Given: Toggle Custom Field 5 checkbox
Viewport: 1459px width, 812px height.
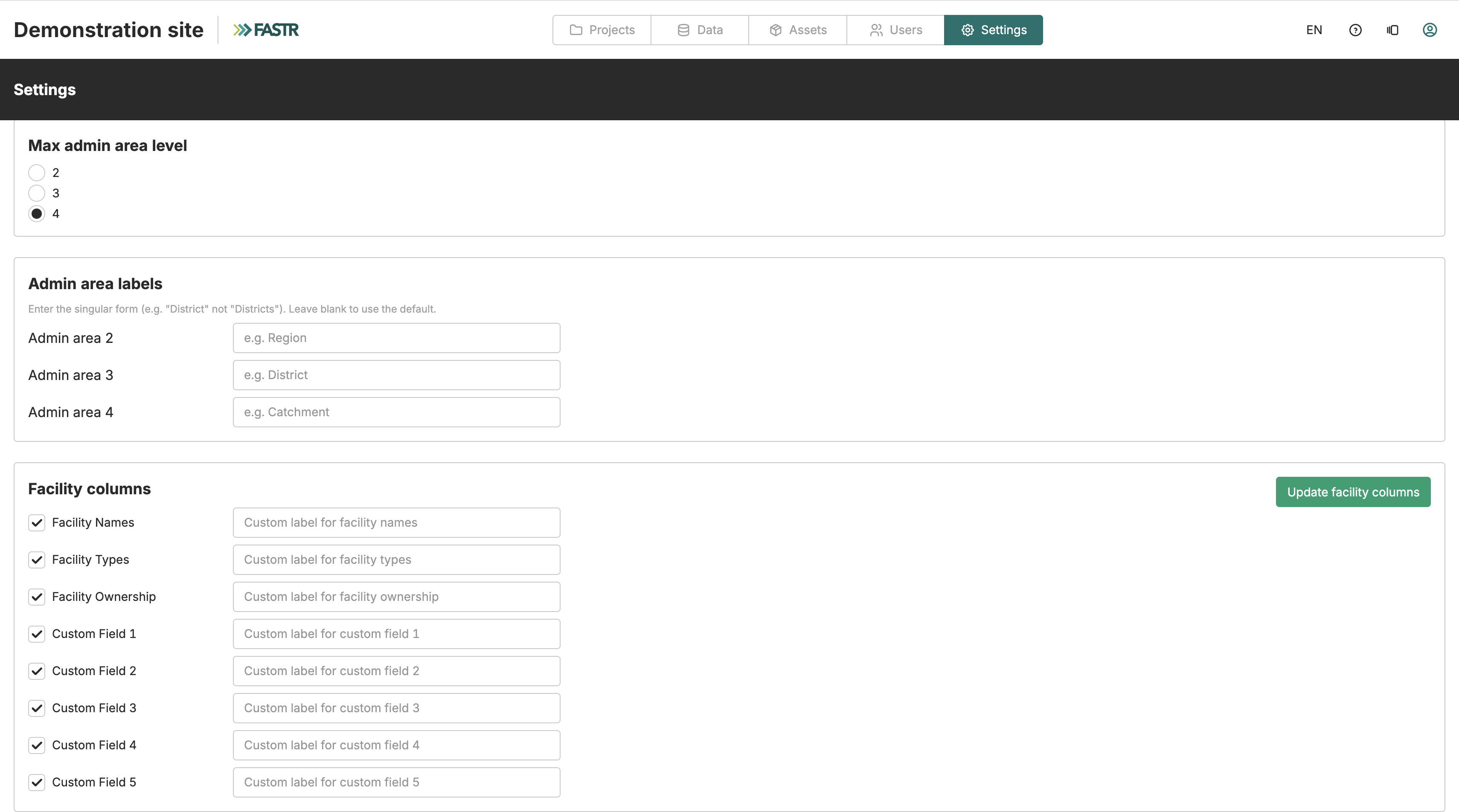Looking at the screenshot, I should (37, 783).
